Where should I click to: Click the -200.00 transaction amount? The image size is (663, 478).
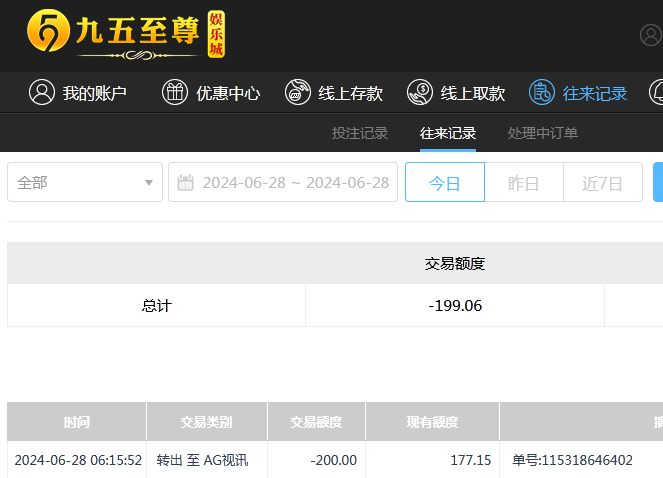click(x=334, y=460)
